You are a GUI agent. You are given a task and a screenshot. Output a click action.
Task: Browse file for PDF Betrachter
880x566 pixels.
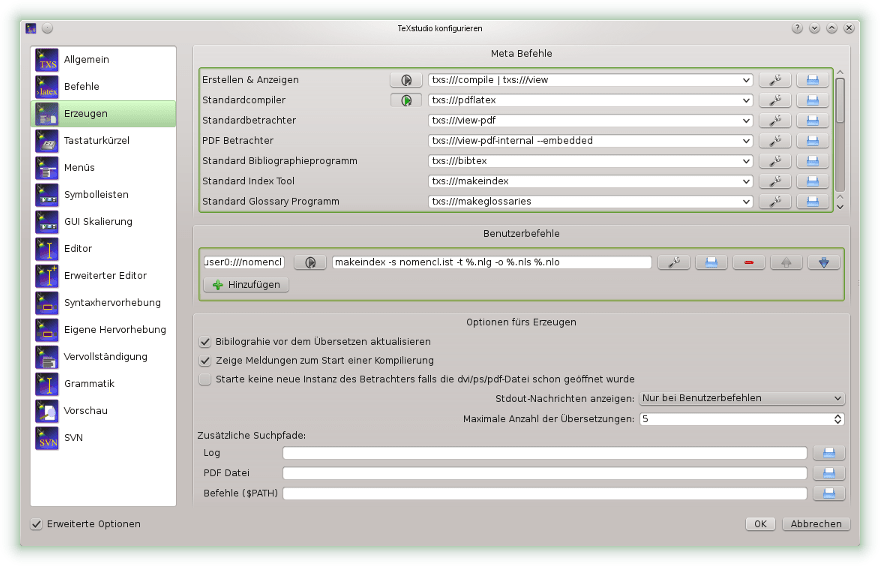813,141
